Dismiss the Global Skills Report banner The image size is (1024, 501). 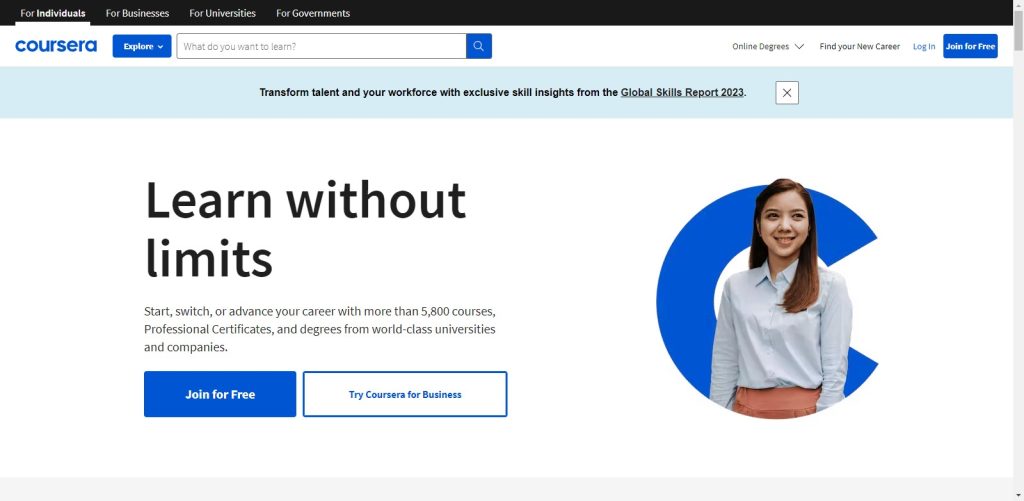787,93
